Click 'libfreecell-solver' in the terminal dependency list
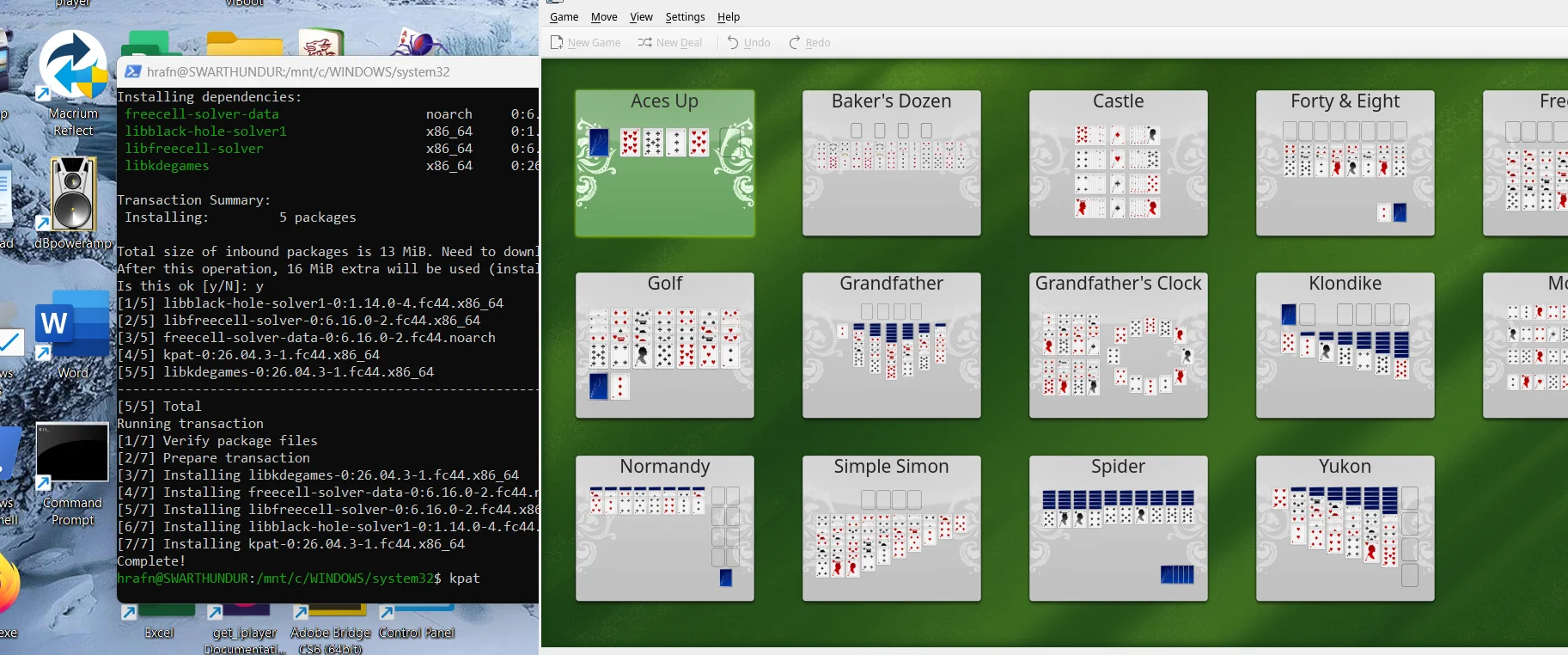 [x=194, y=149]
